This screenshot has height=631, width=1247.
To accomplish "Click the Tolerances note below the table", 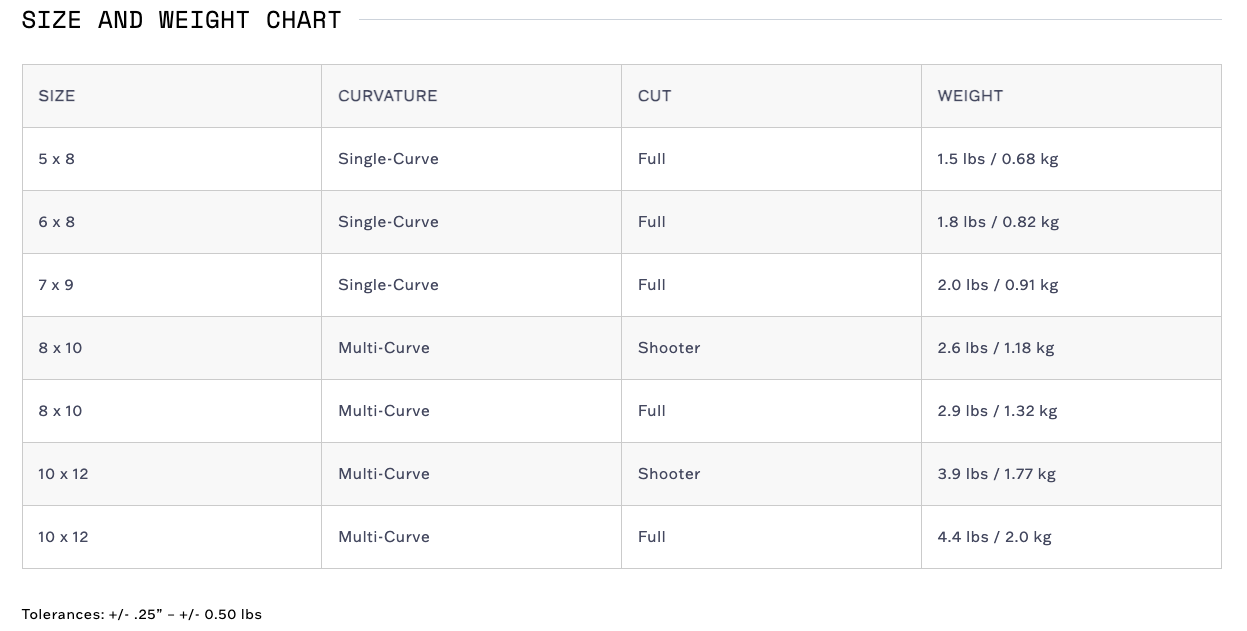I will click(142, 614).
